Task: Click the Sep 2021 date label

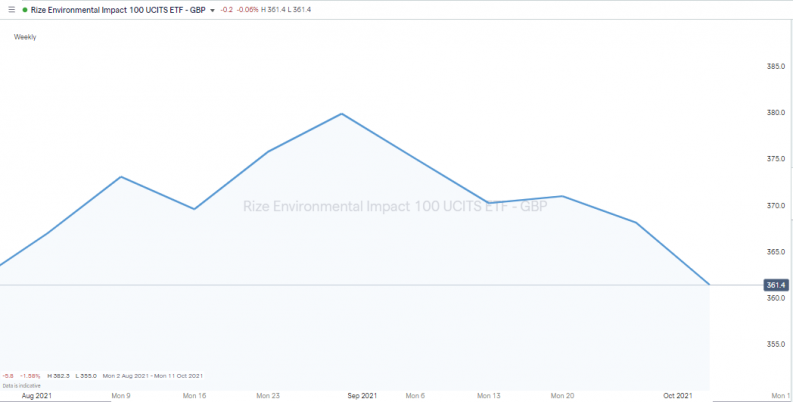Action: [361, 396]
